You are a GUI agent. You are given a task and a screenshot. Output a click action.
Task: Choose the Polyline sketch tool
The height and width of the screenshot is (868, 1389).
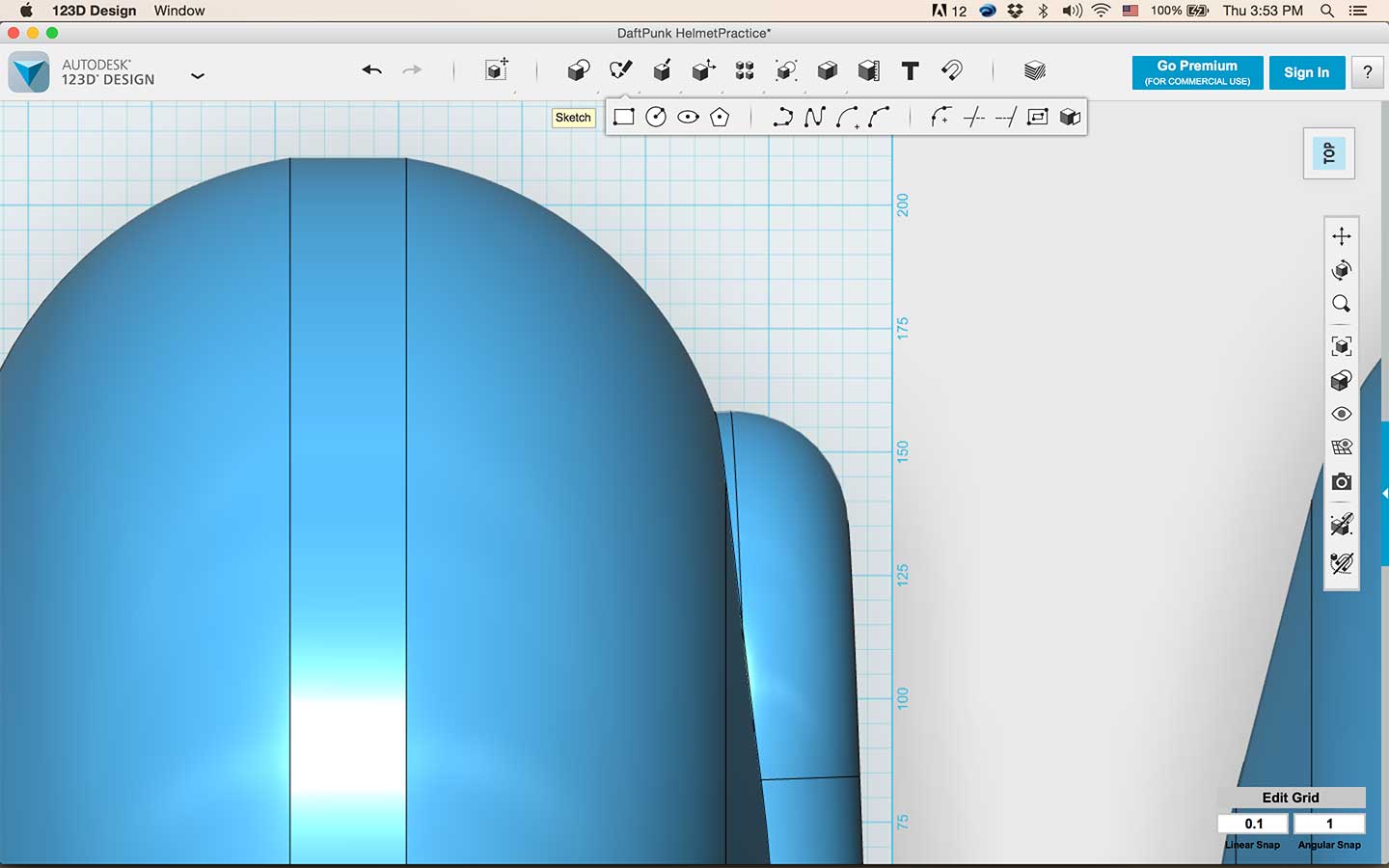[x=782, y=117]
